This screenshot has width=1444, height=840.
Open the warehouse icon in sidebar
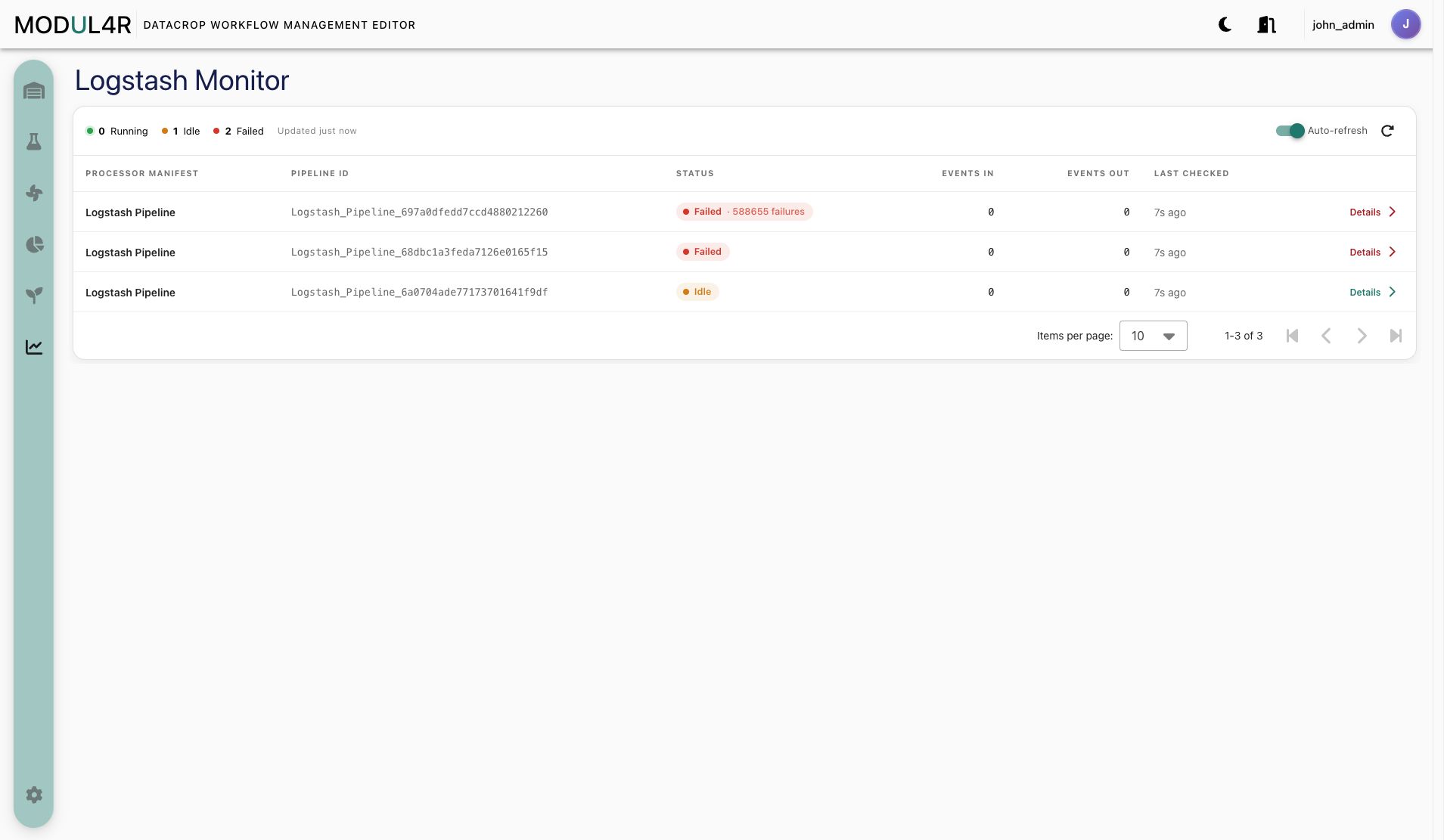click(34, 91)
